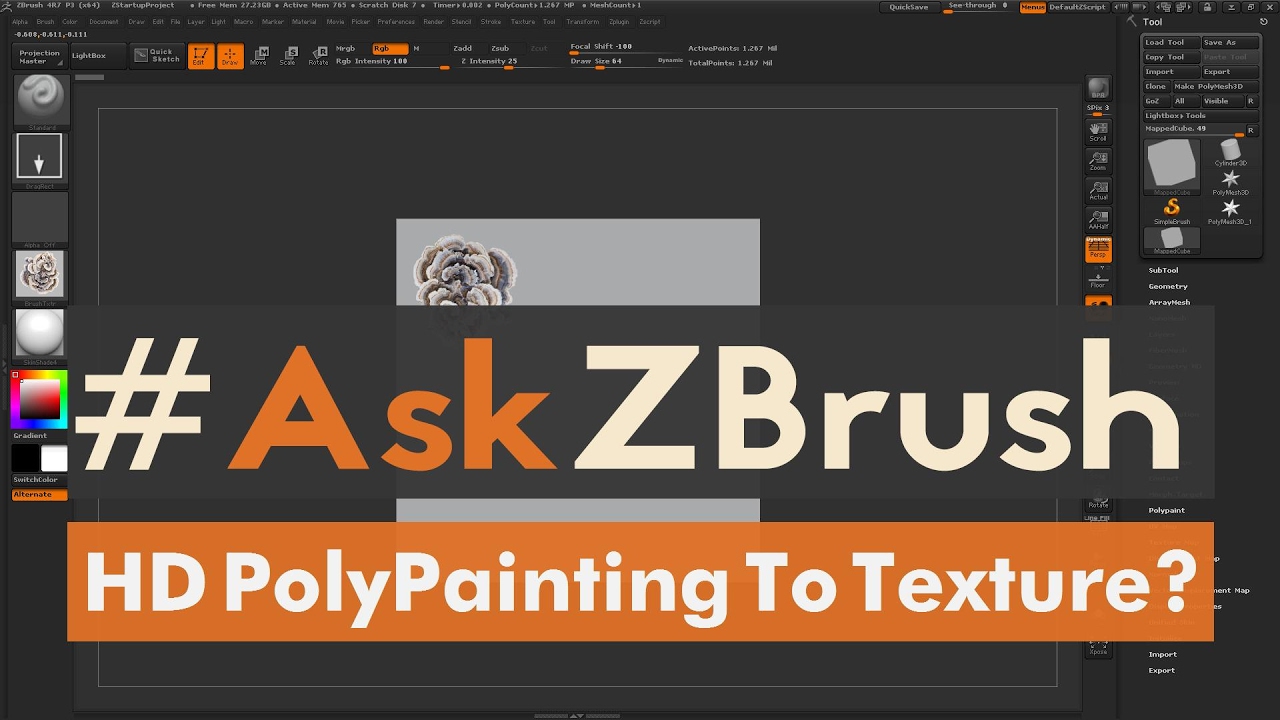Image resolution: width=1280 pixels, height=720 pixels.
Task: Activate the Draw mode button
Action: tap(230, 56)
